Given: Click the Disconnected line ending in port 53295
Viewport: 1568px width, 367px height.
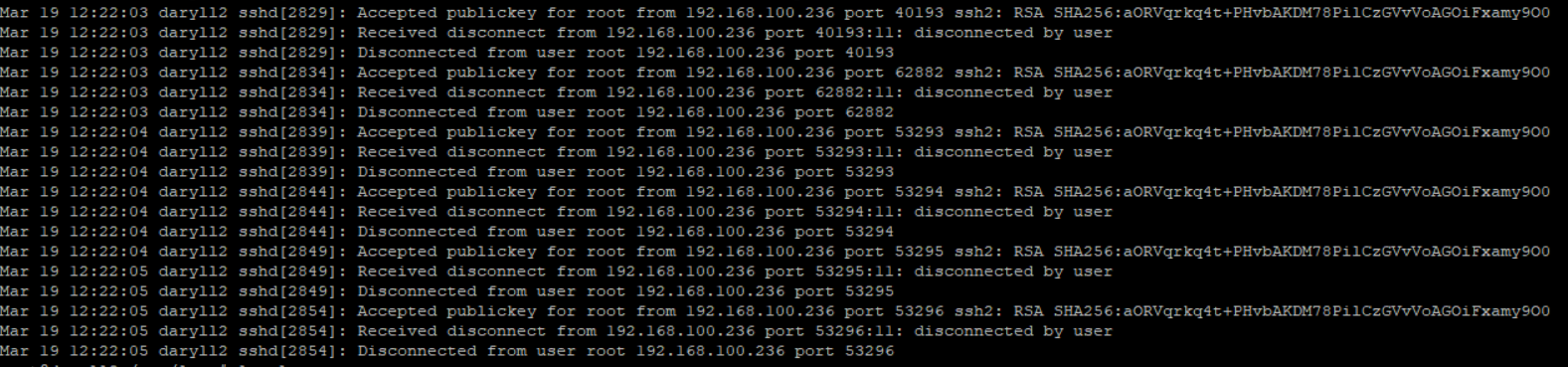Looking at the screenshot, I should tap(447, 291).
